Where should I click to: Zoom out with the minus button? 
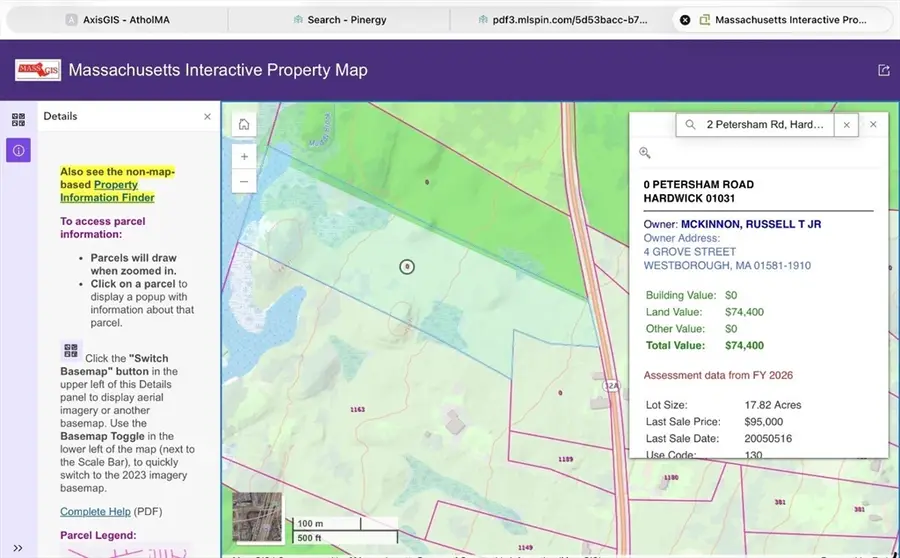pyautogui.click(x=244, y=181)
